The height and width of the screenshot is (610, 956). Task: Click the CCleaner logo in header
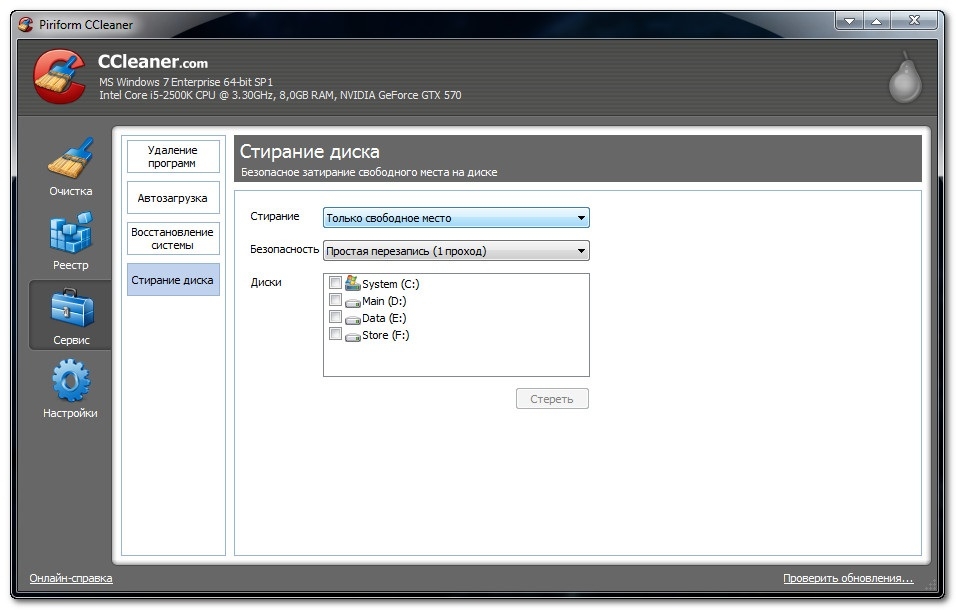(60, 77)
